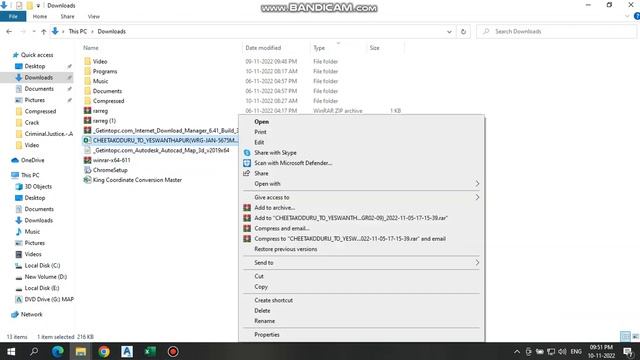Select the winrar-x64-611 file icon
This screenshot has height=360, width=640.
(x=87, y=160)
